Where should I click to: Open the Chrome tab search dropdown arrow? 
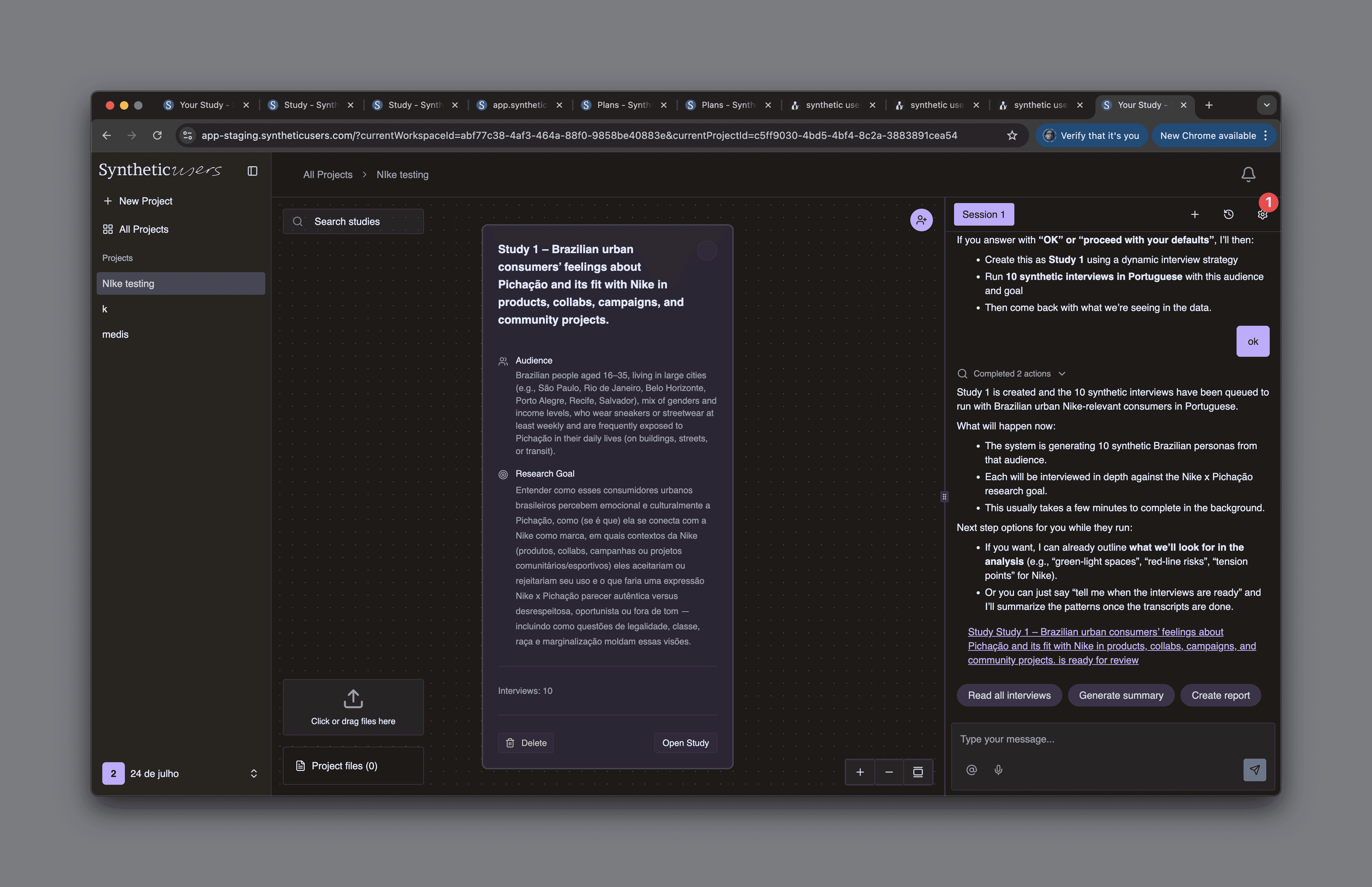coord(1267,105)
